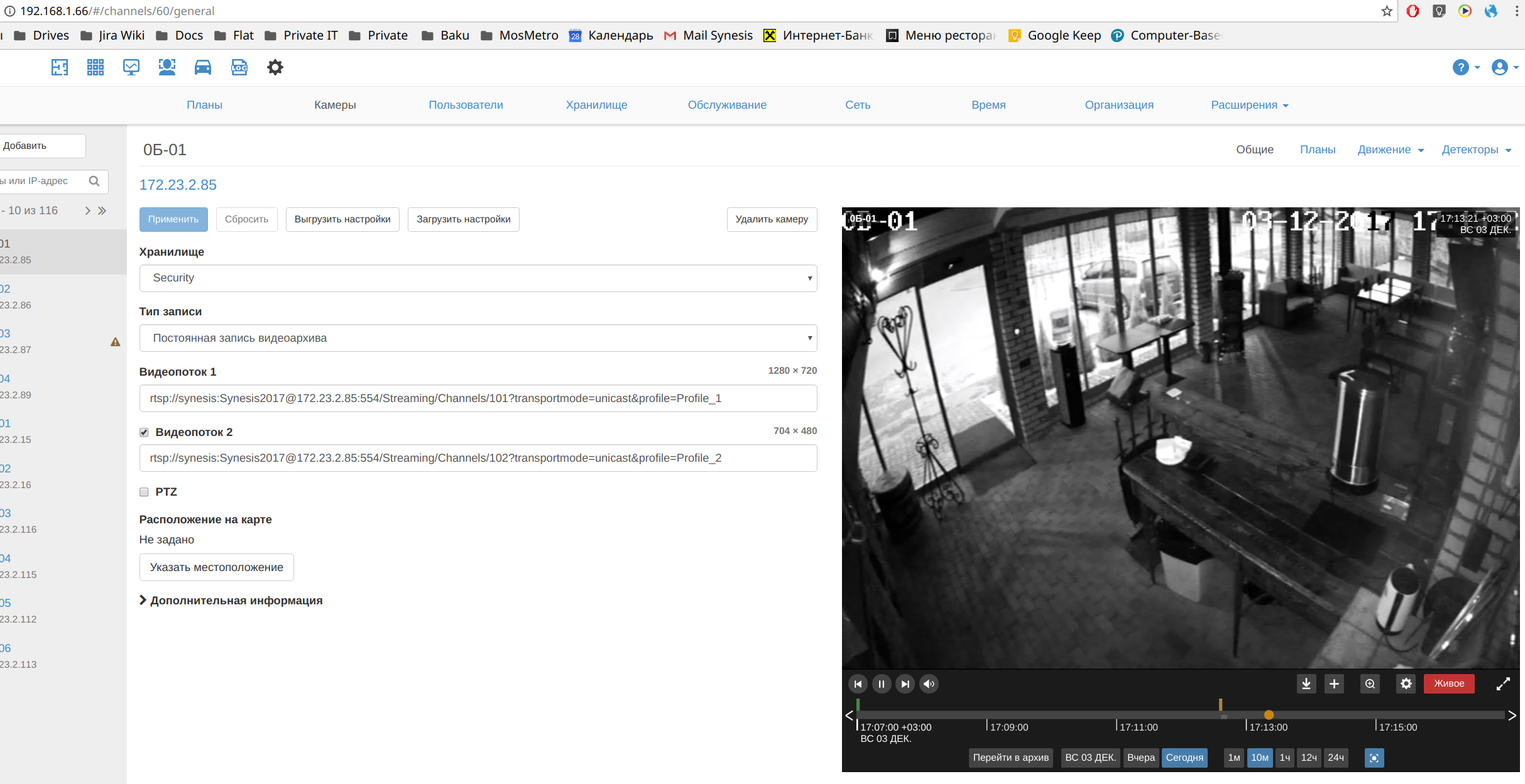Select the Вчера timeline button
This screenshot has width=1525, height=784.
(x=1140, y=758)
